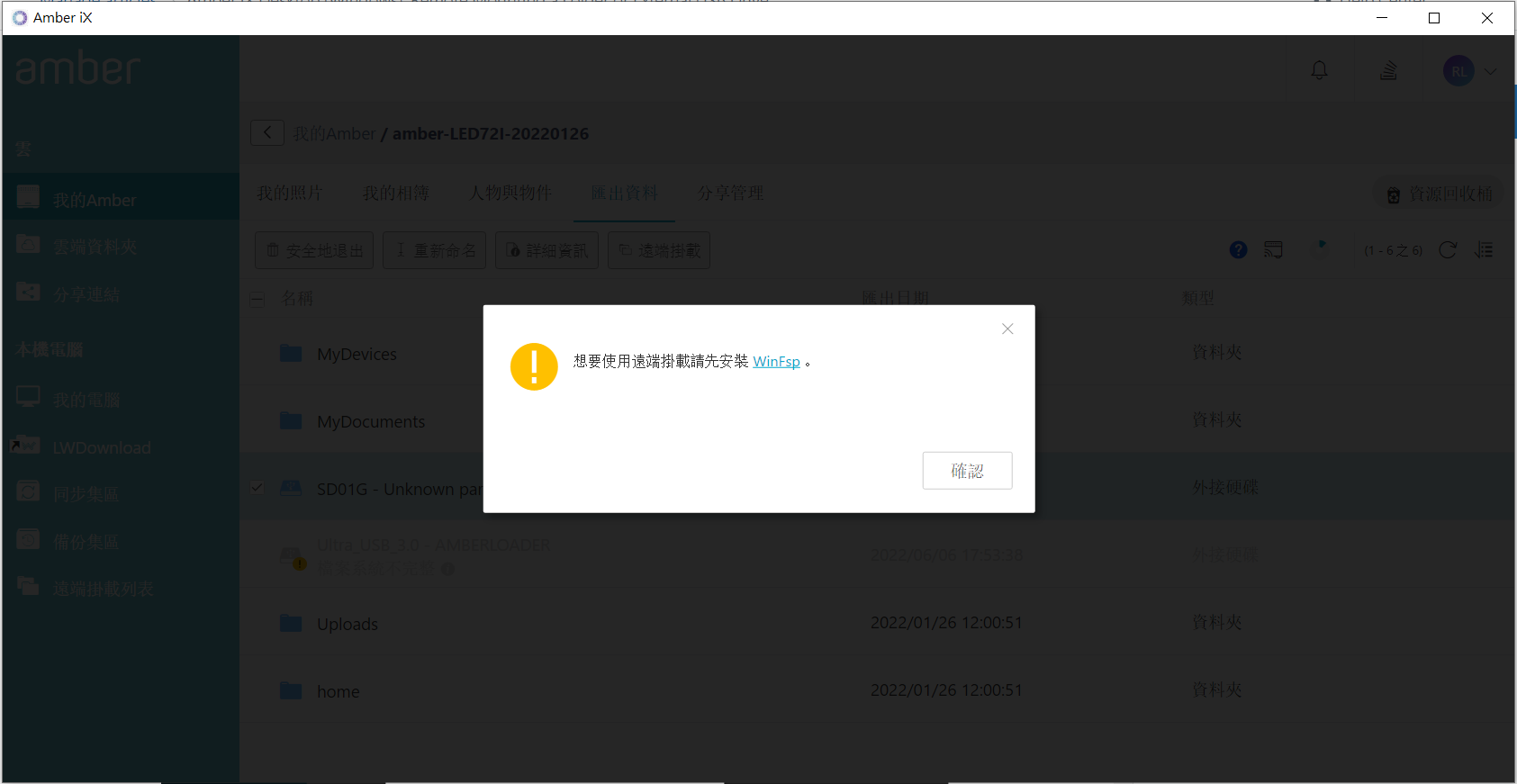The height and width of the screenshot is (784, 1517).
Task: Click the cast screen icon
Action: click(1273, 250)
